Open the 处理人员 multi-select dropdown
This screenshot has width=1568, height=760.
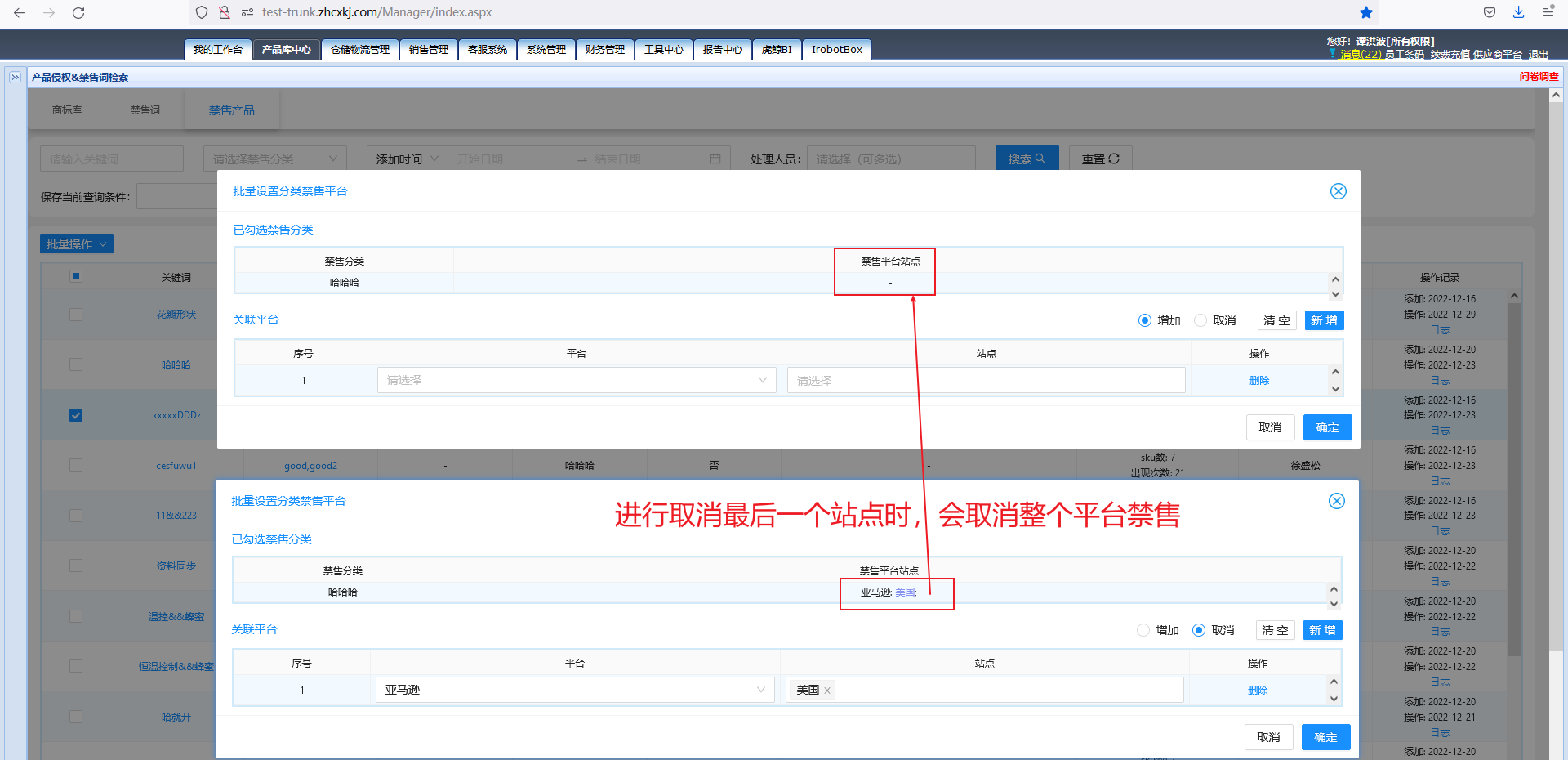tap(891, 159)
